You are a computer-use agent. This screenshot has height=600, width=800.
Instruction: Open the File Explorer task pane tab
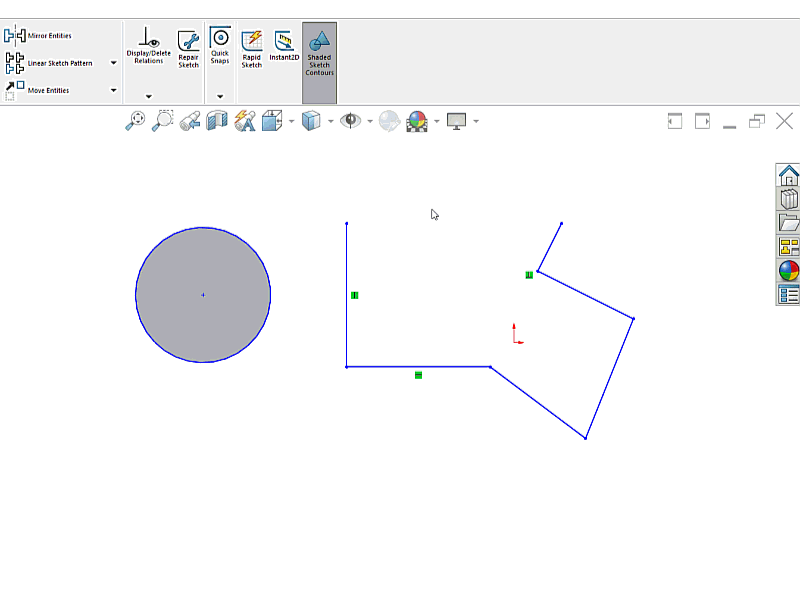[788, 223]
